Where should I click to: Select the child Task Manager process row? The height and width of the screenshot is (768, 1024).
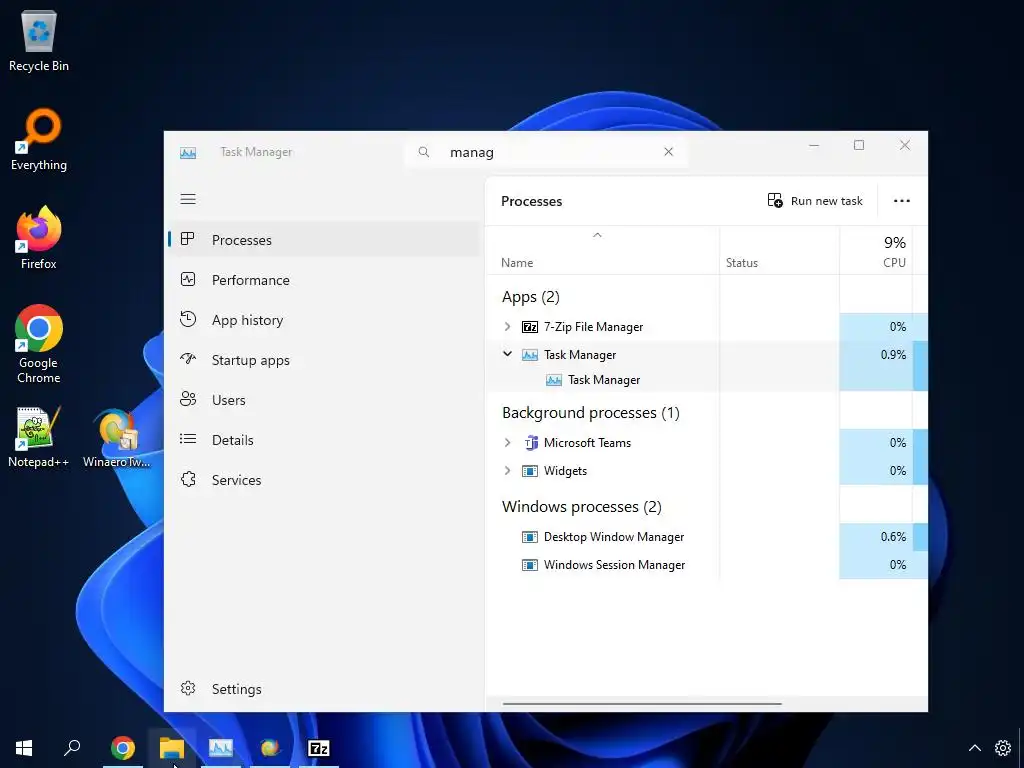click(x=707, y=380)
